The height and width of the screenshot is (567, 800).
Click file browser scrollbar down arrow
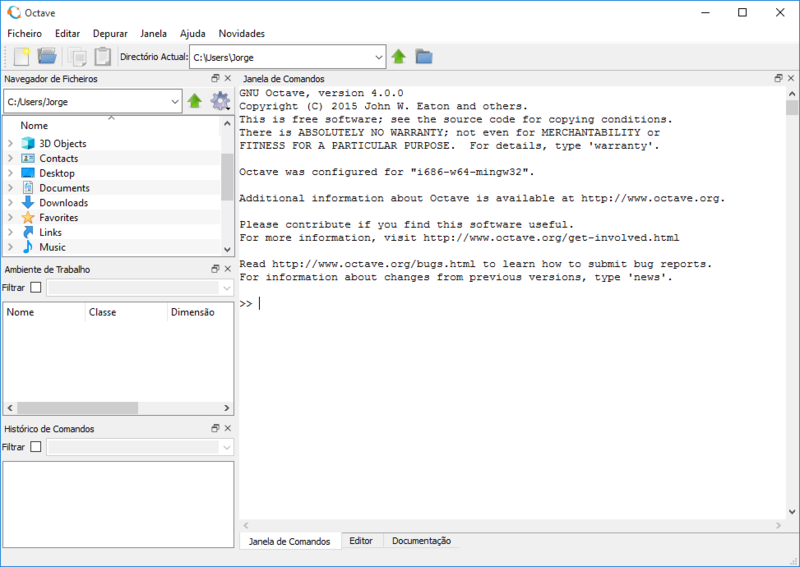227,249
